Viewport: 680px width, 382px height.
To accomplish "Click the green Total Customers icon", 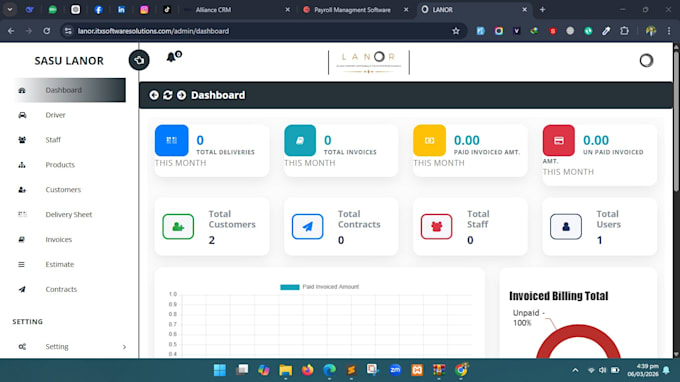I will 178,226.
